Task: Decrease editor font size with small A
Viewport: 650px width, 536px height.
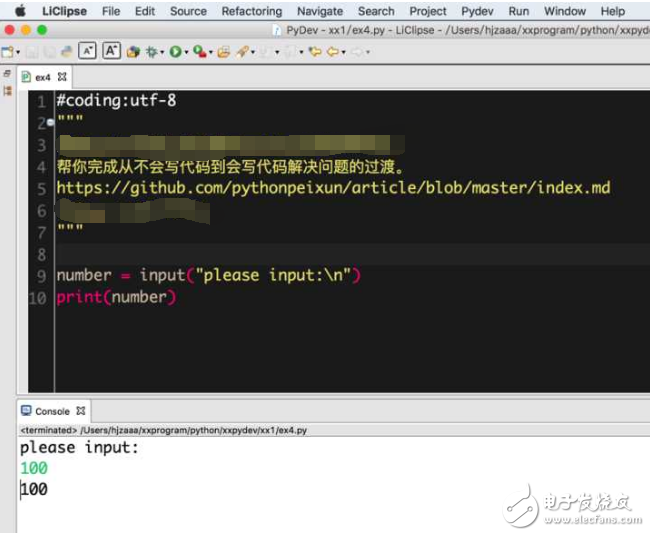Action: tap(87, 52)
